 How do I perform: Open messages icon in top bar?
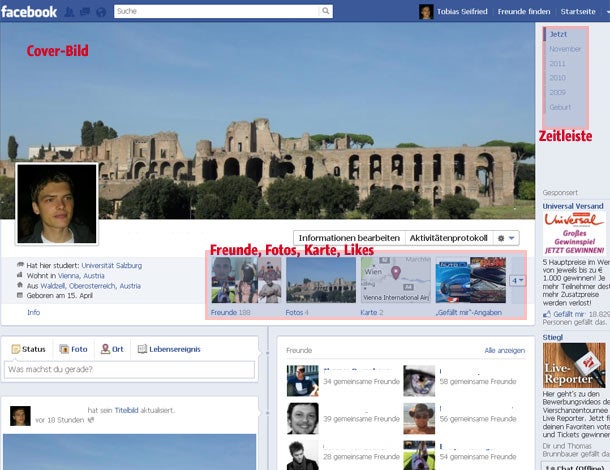click(85, 12)
